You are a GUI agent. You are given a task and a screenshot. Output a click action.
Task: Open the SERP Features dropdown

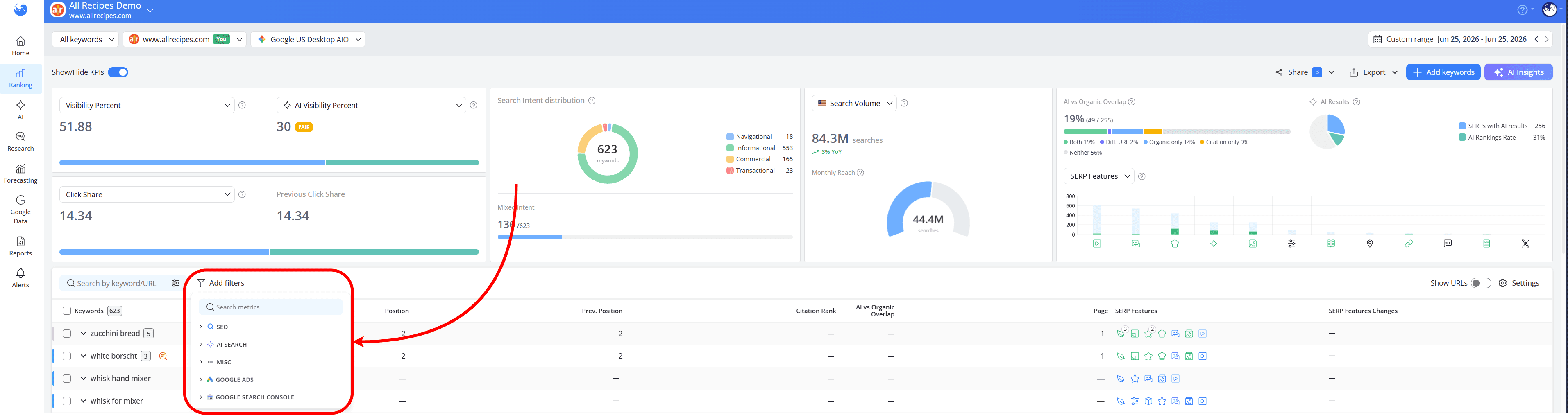(x=1099, y=176)
